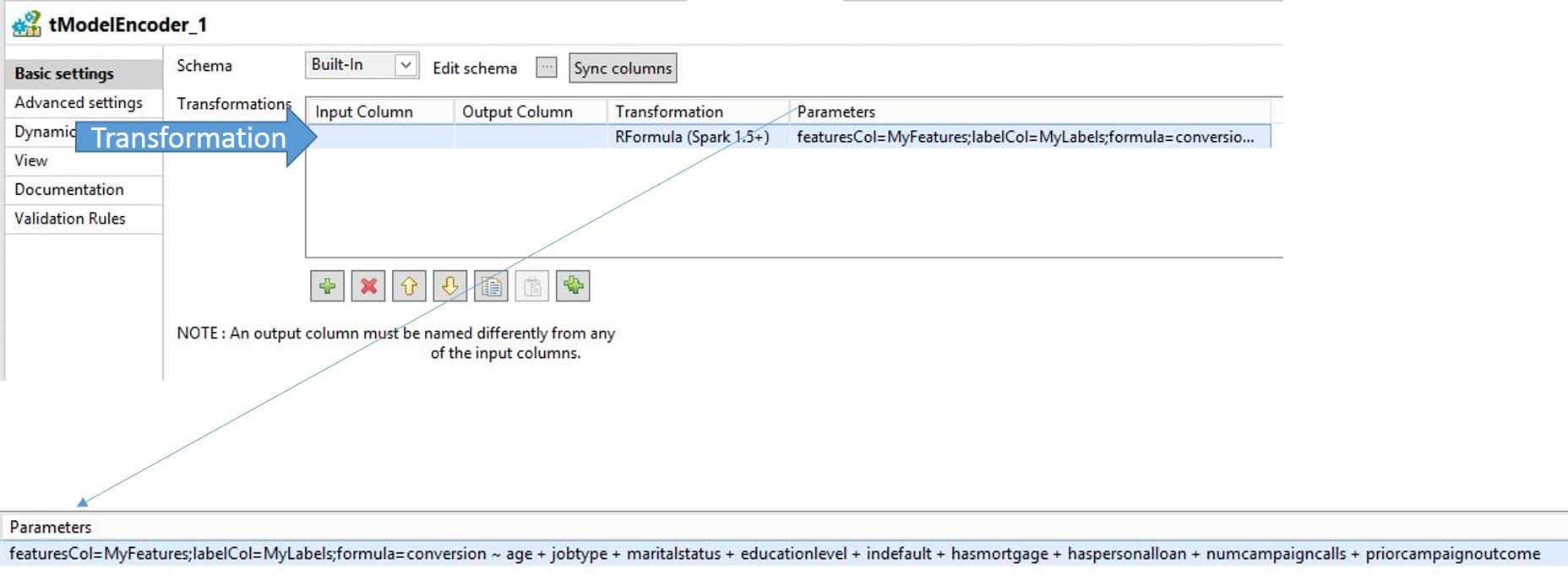The height and width of the screenshot is (580, 1568).
Task: Copy the selected transformation row
Action: (x=491, y=286)
